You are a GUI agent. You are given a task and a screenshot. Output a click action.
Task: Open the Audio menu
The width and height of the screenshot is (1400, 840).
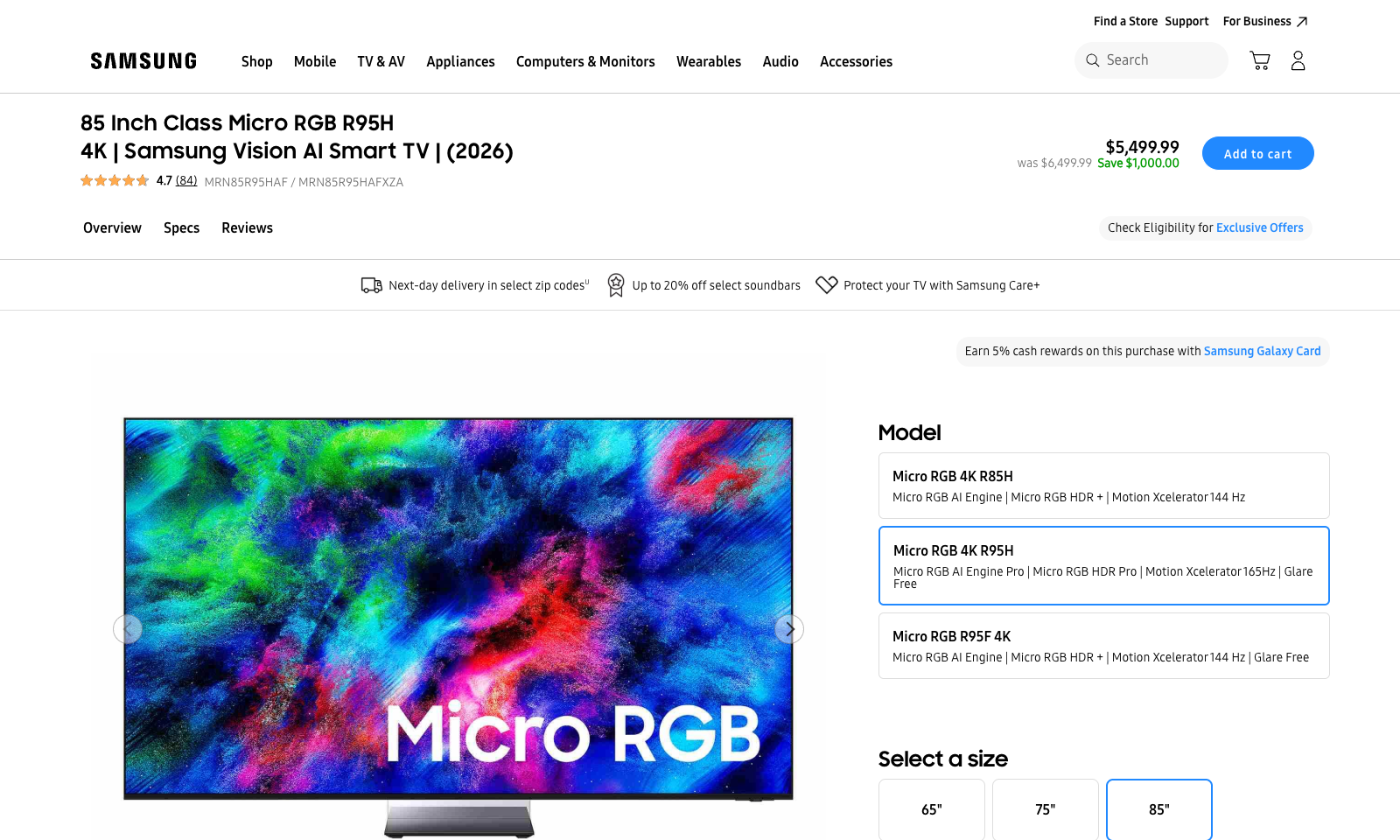[780, 61]
